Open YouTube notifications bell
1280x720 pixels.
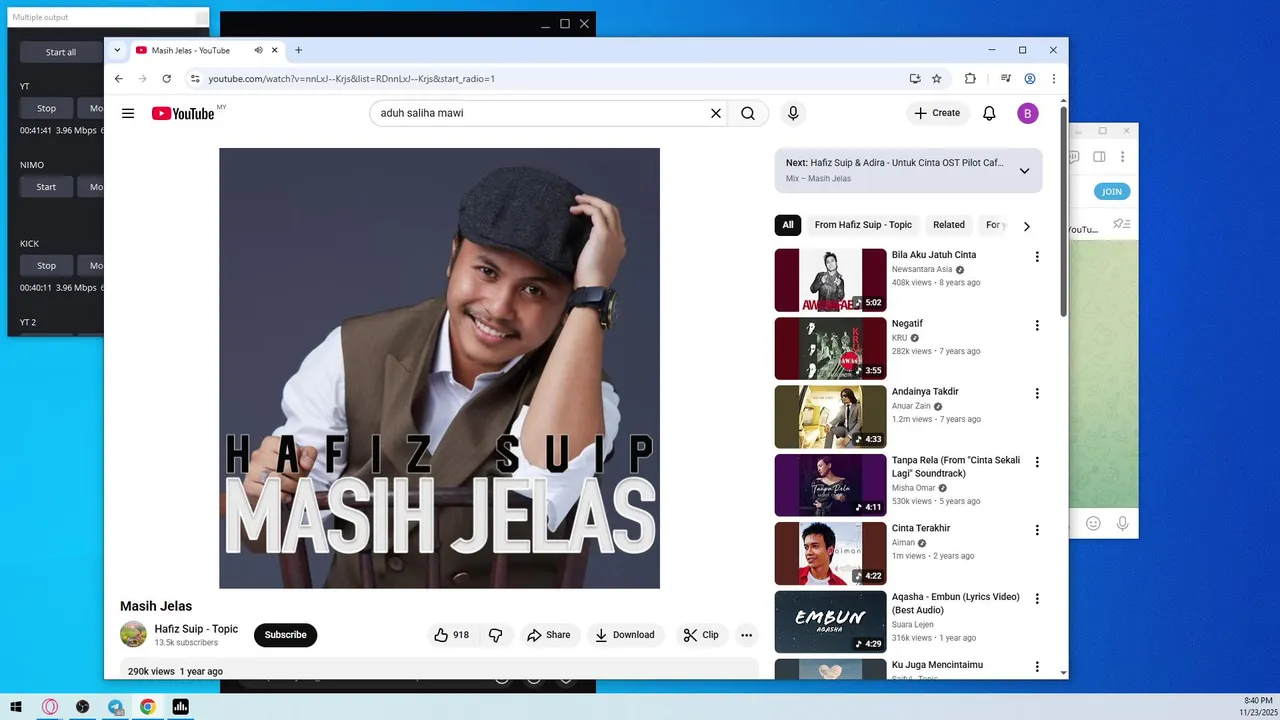tap(989, 113)
